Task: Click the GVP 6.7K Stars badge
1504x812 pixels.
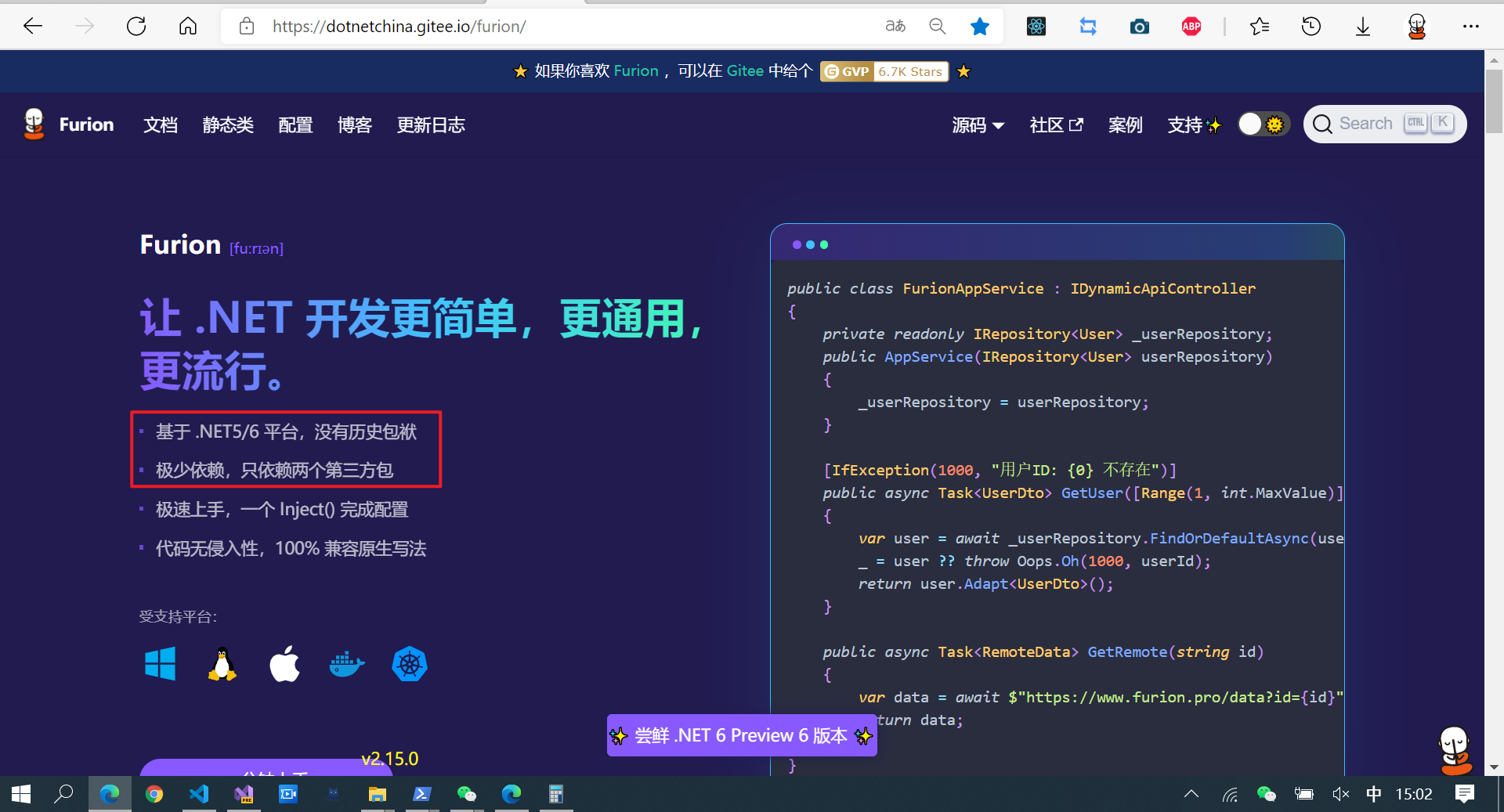Action: click(884, 71)
